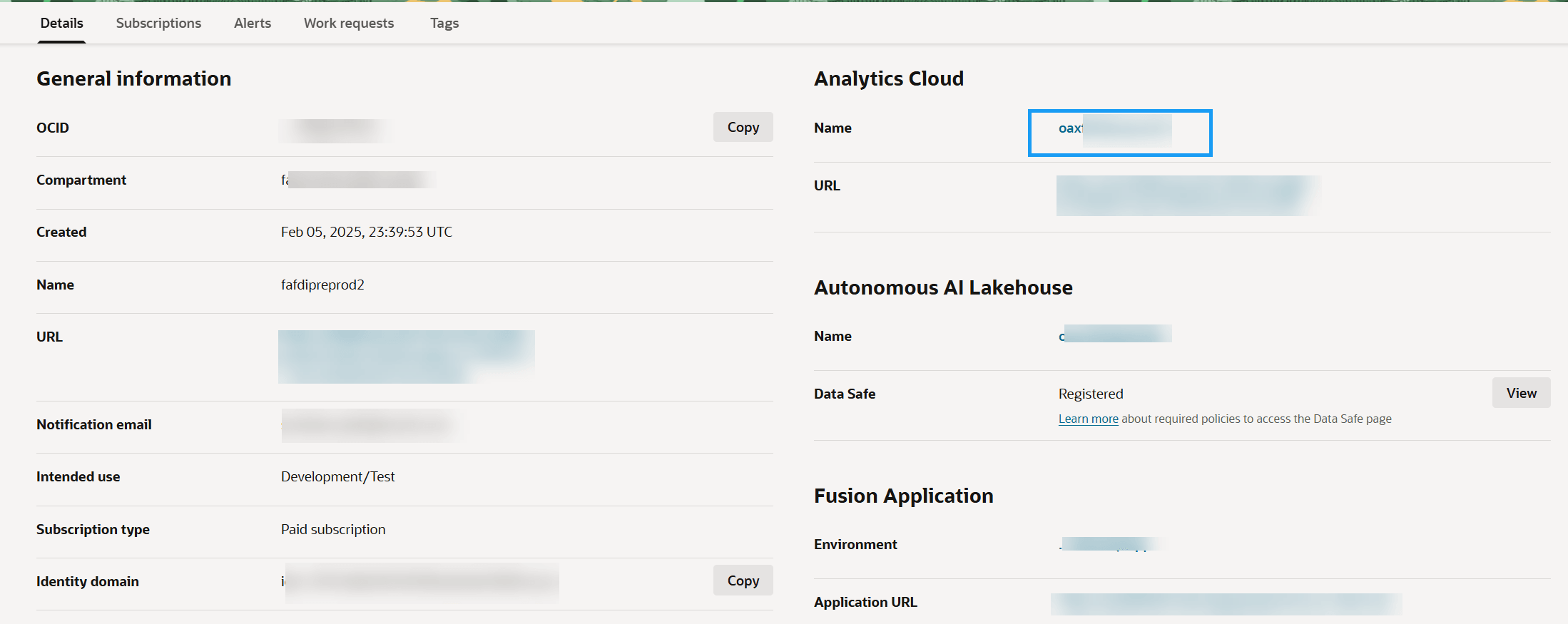Viewport: 1568px width, 624px height.
Task: Click the Notification email value
Action: point(369,425)
